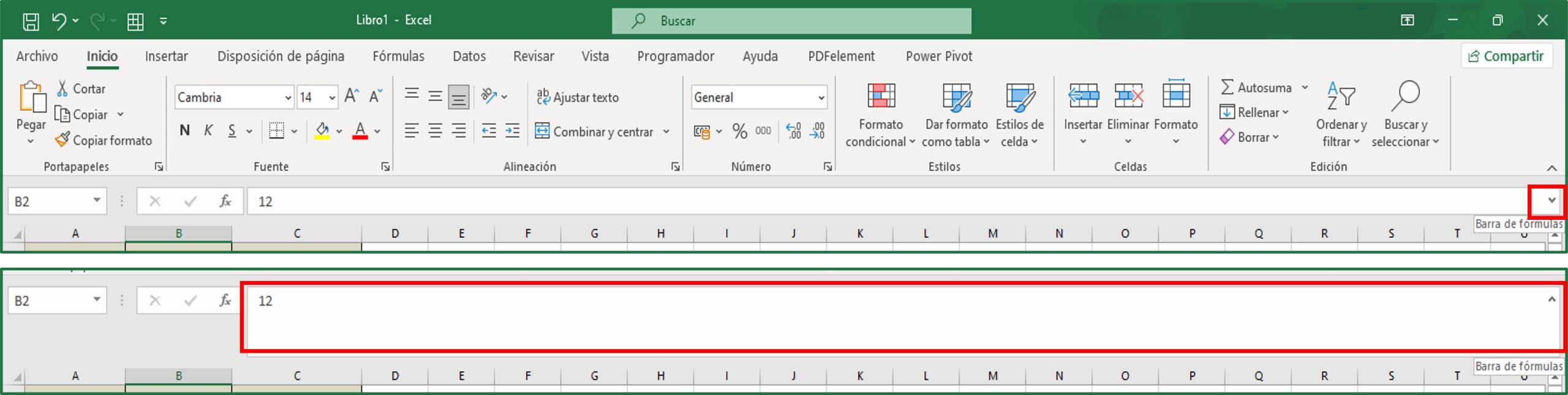Apply thousands separator (000) style
Screen dimensions: 1568x395
pyautogui.click(x=763, y=131)
